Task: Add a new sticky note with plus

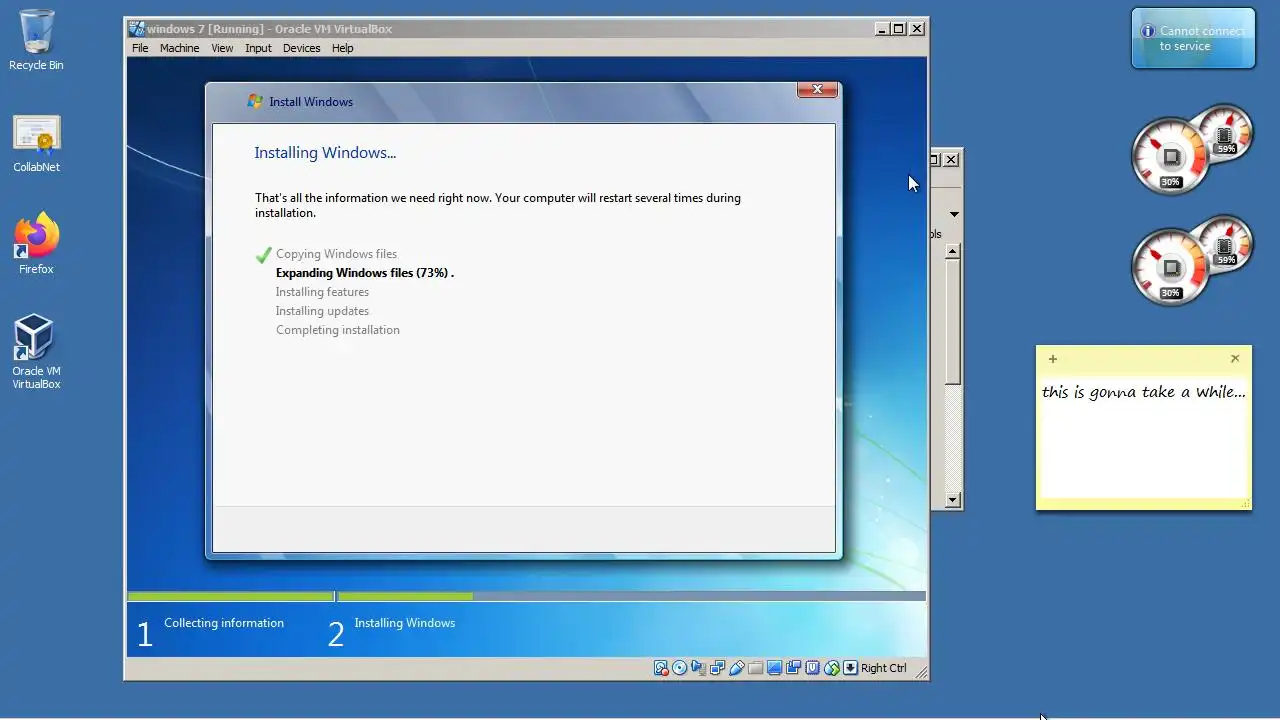Action: click(1052, 359)
